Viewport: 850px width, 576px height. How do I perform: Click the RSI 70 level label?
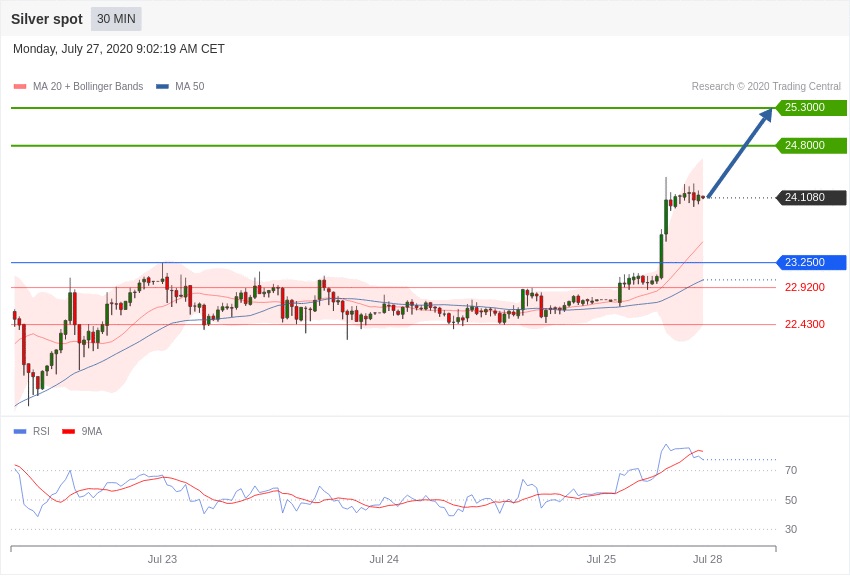click(791, 470)
